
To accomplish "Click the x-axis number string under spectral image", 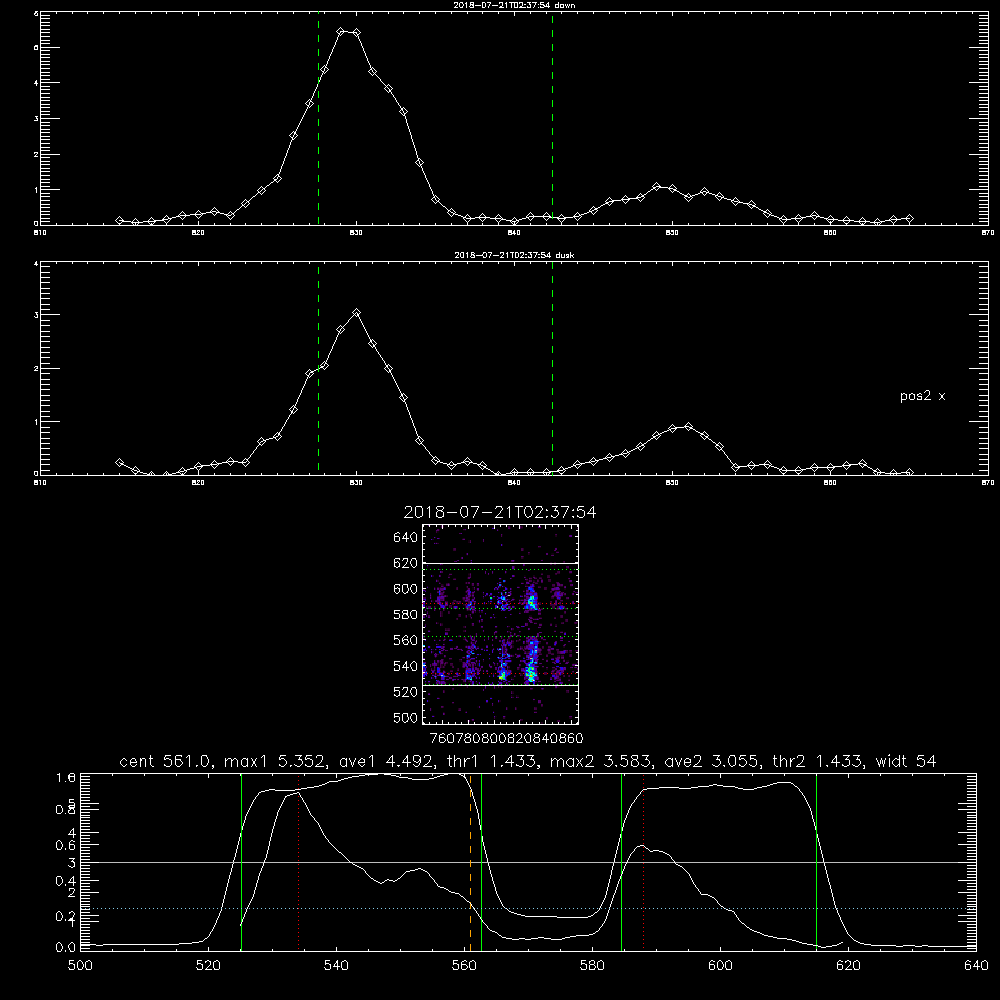I will pyautogui.click(x=506, y=738).
